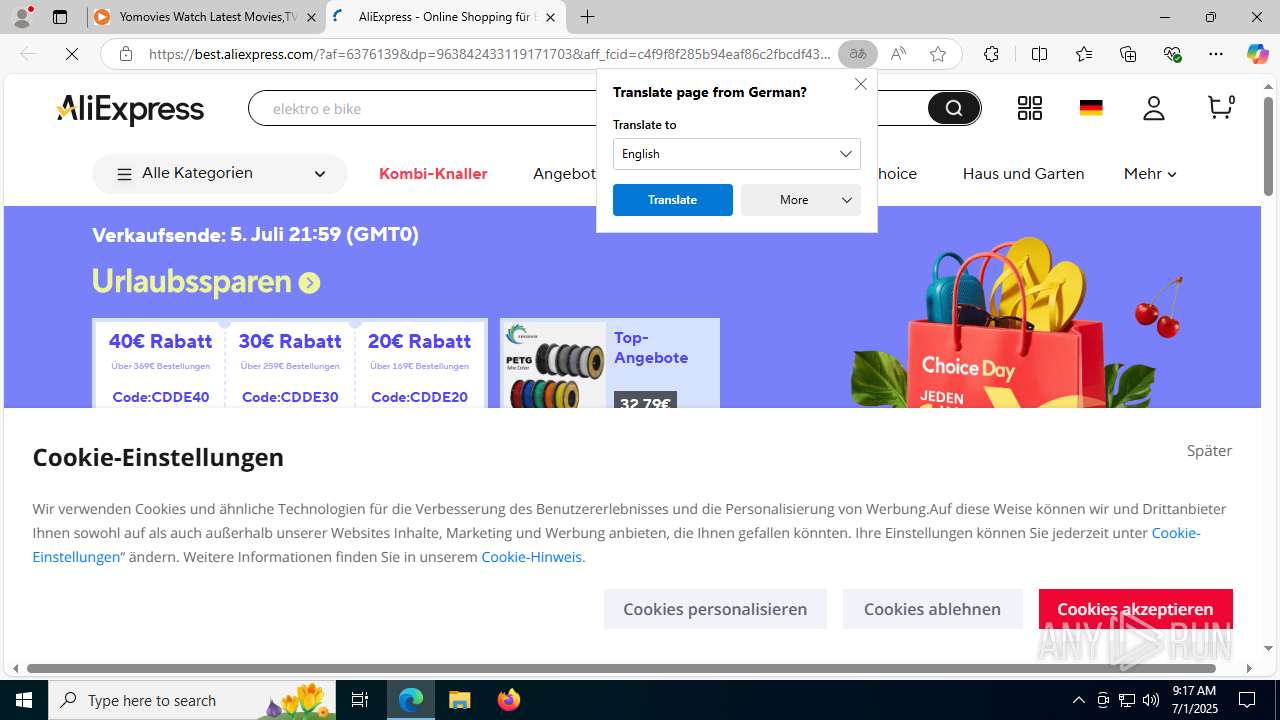Expand the Alle Kategorien menu
Image resolution: width=1280 pixels, height=720 pixels.
220,174
